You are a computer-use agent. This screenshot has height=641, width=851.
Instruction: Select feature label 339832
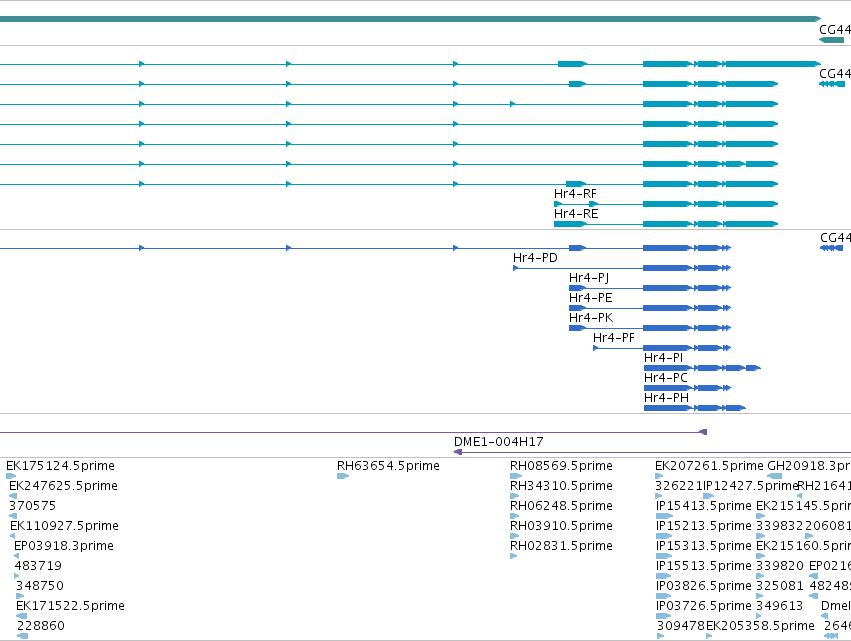pos(780,526)
